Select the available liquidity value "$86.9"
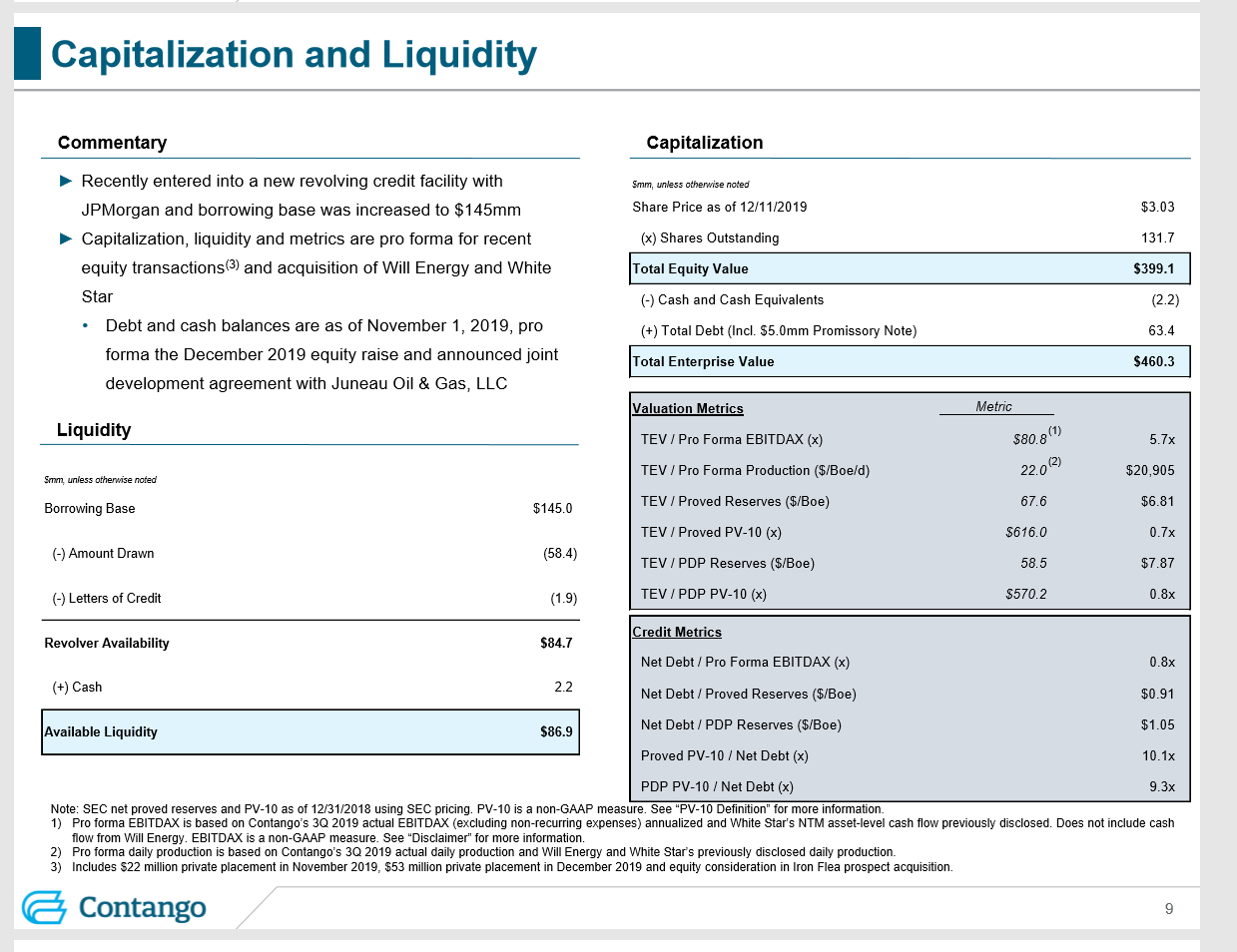The image size is (1237, 952). click(556, 731)
